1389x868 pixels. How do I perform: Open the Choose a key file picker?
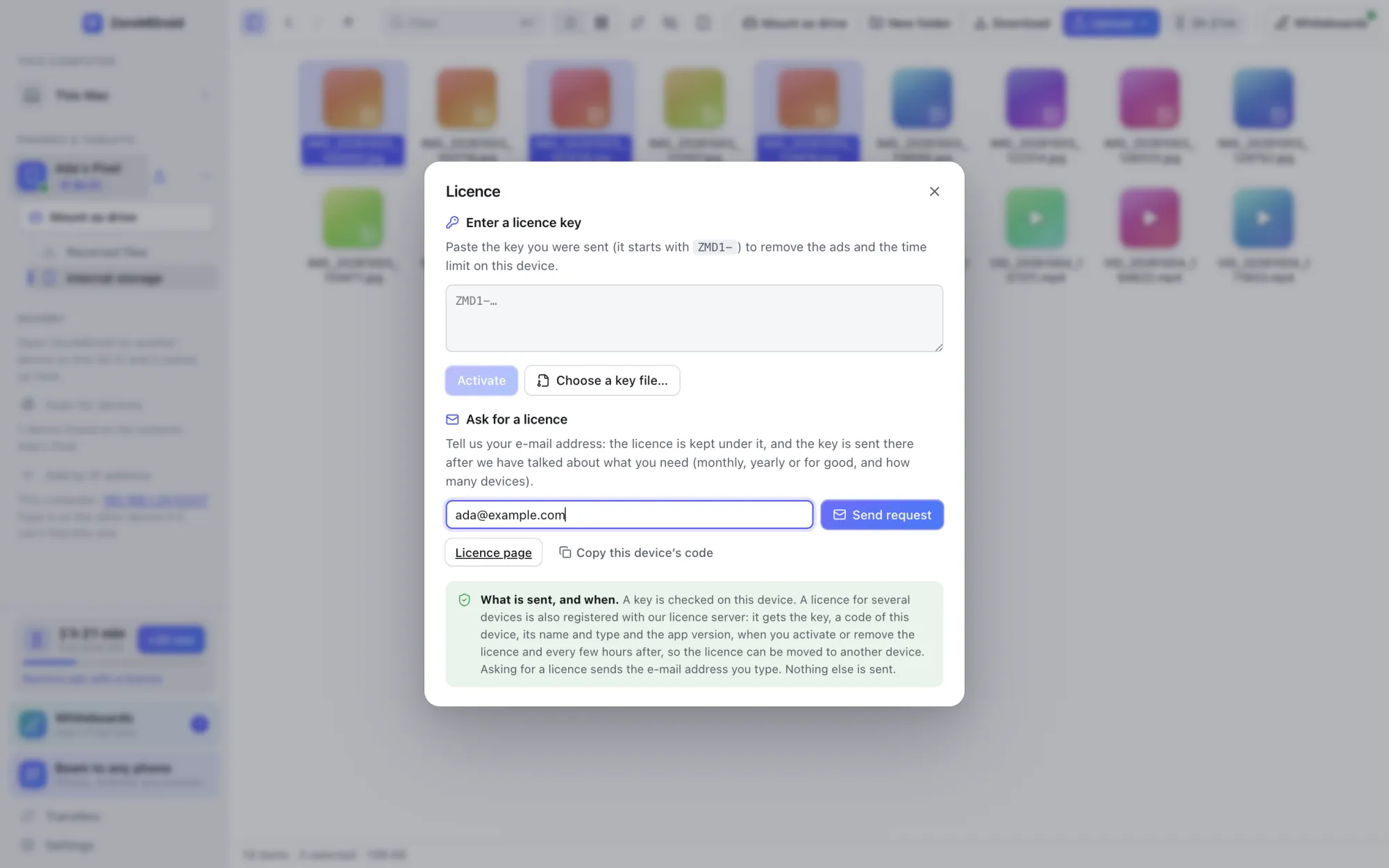point(602,381)
